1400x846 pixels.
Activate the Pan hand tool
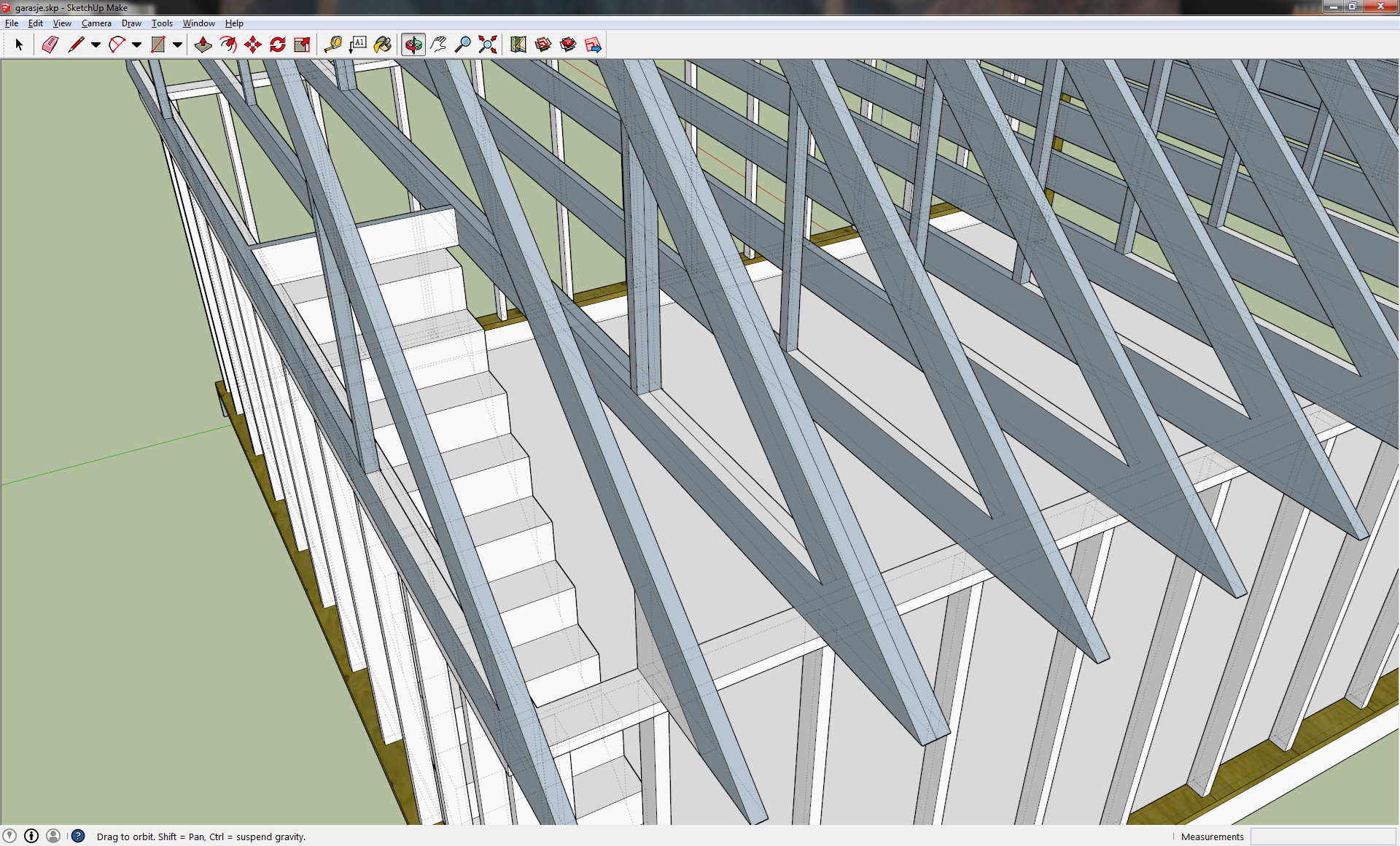pyautogui.click(x=437, y=45)
